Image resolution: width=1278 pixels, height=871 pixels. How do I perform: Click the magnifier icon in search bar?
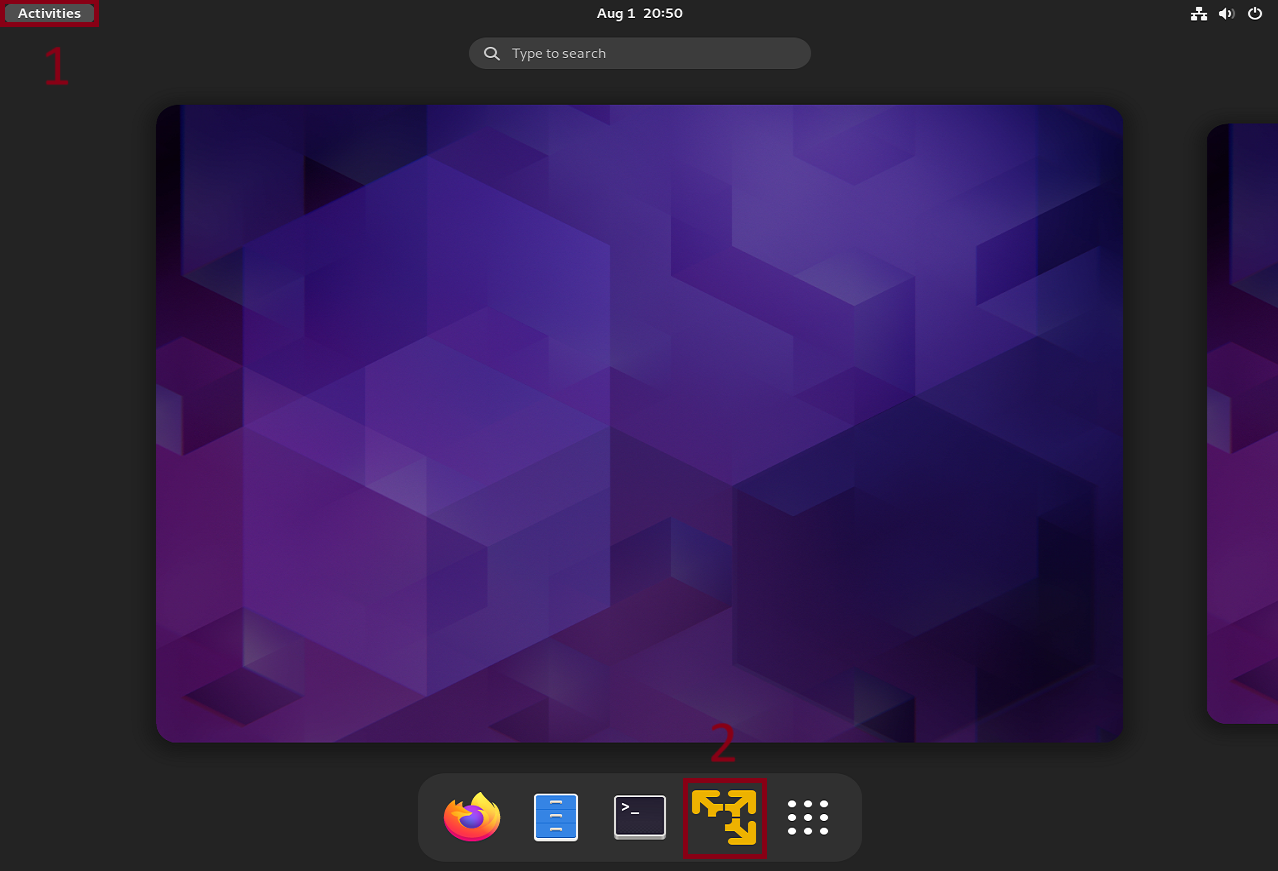(492, 54)
